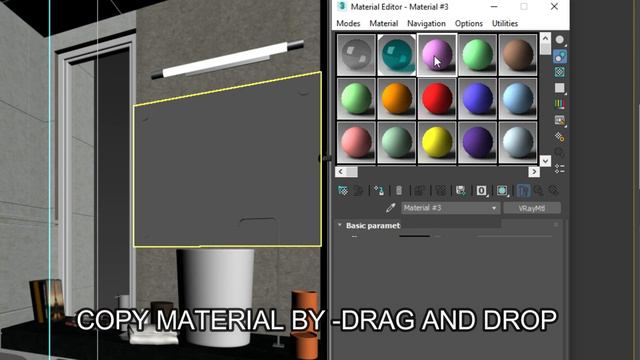This screenshot has width=640, height=360.
Task: Toggle the Backlight button
Action: [560, 56]
